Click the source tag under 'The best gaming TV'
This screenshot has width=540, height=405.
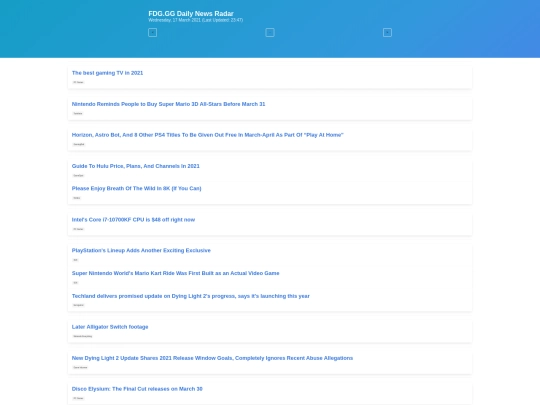(x=79, y=82)
